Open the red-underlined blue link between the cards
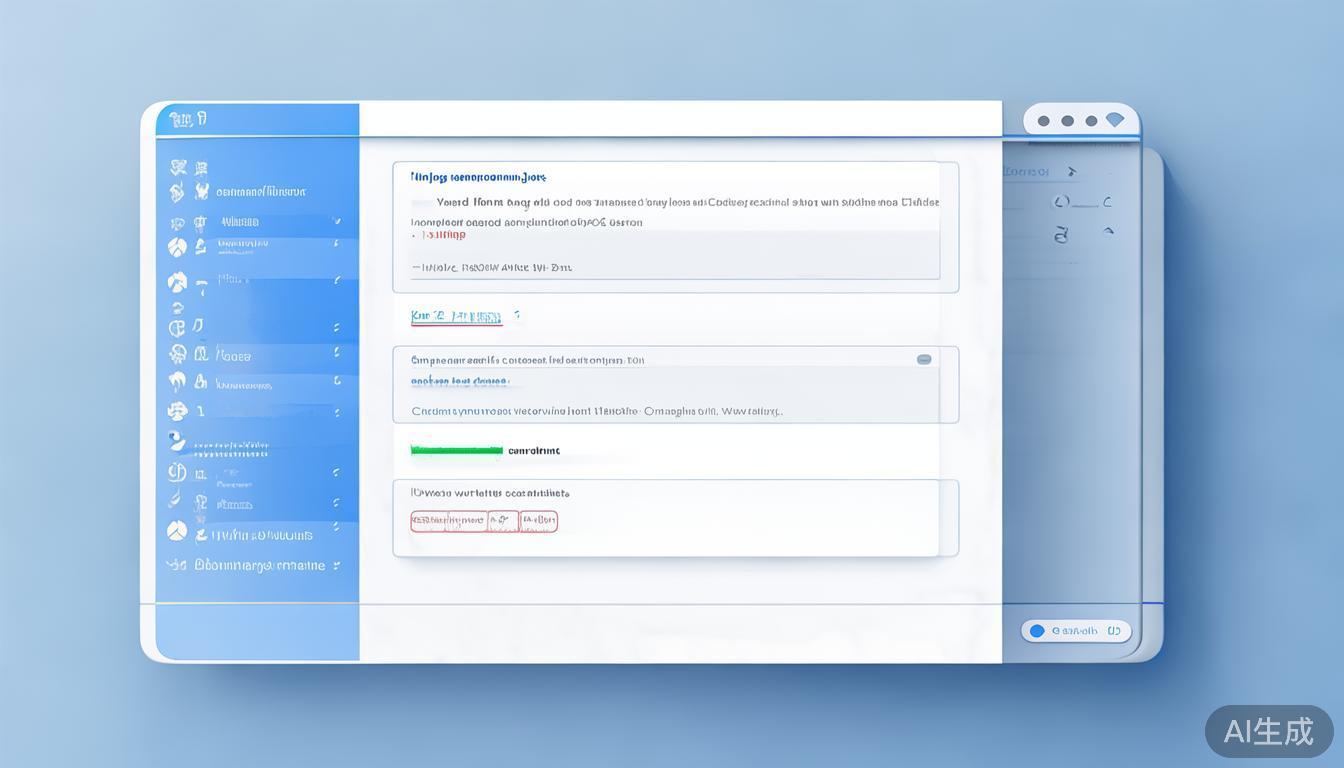The height and width of the screenshot is (768, 1344). tap(456, 317)
